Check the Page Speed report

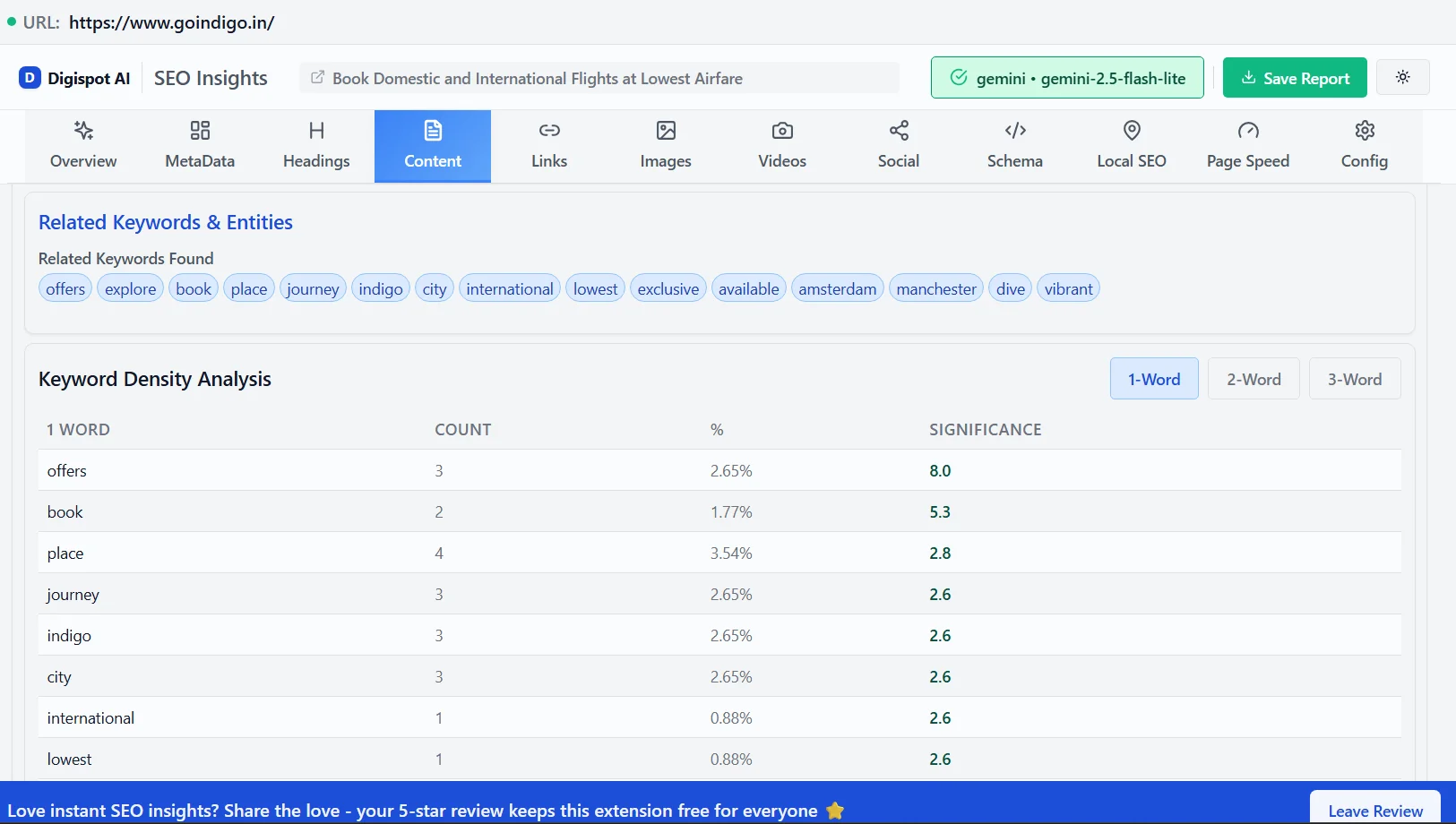coord(1247,144)
